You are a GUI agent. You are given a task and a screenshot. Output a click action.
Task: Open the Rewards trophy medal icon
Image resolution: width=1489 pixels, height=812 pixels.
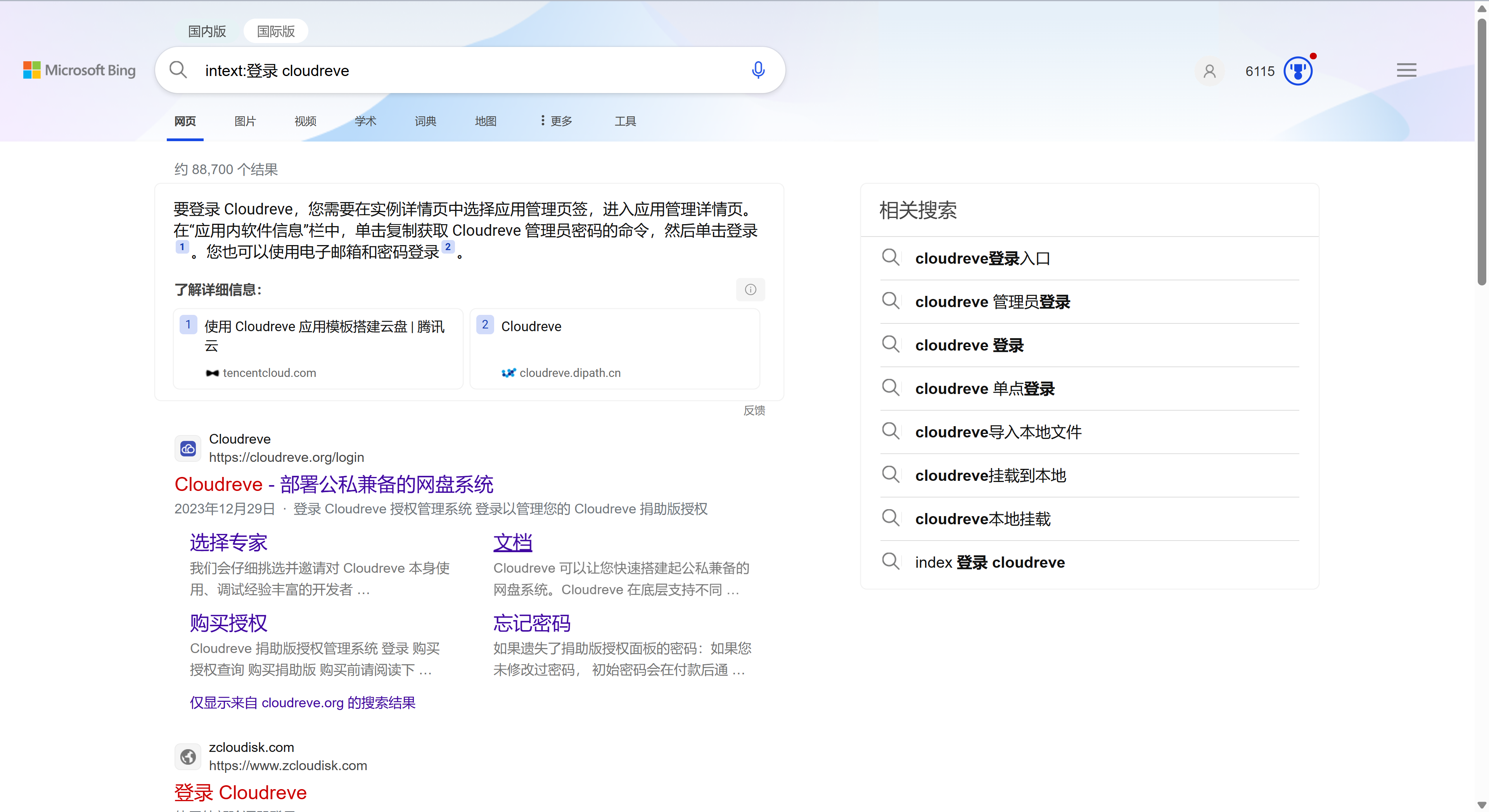pos(1298,71)
